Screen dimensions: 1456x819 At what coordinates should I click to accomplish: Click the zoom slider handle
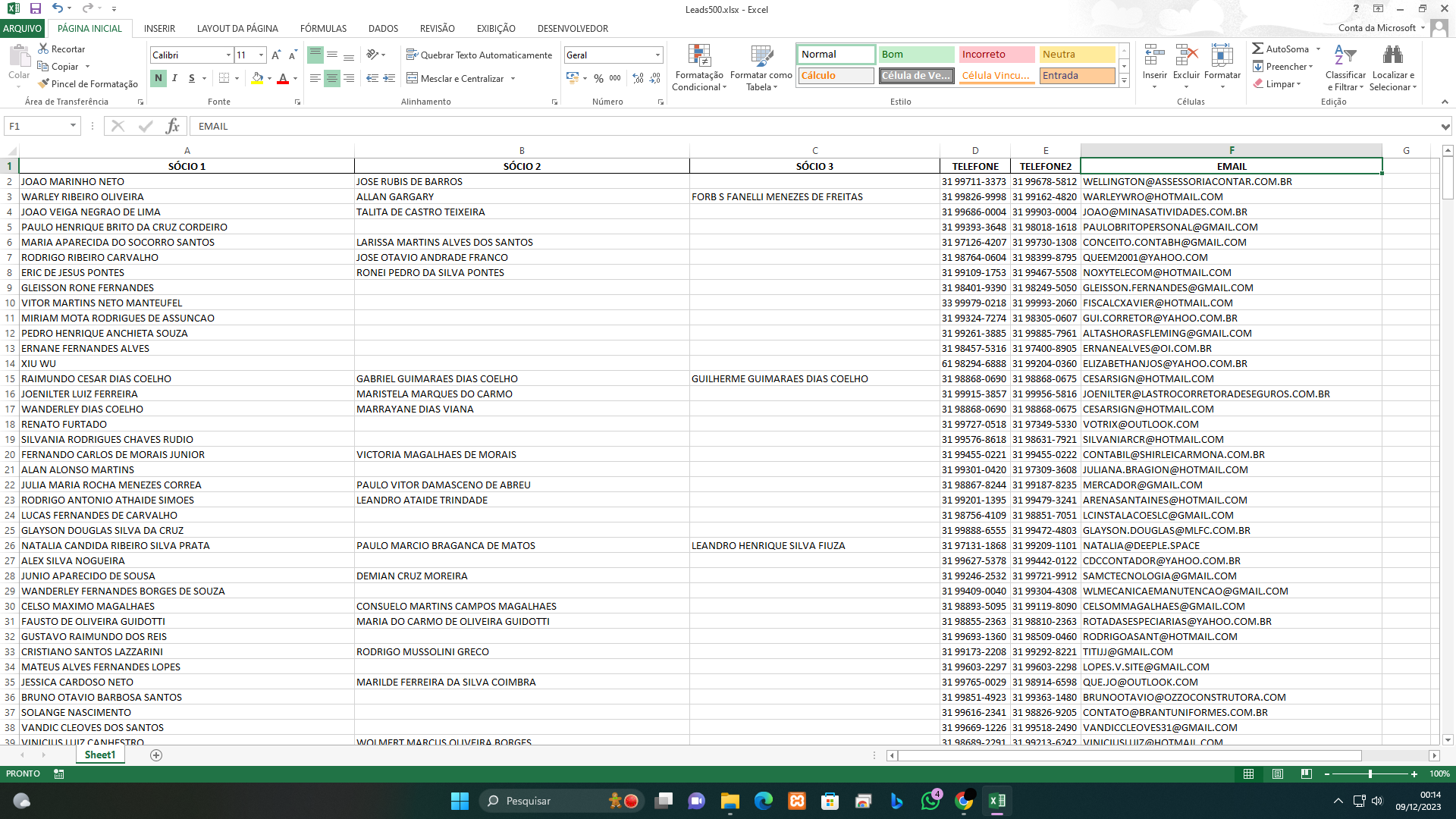1370,773
